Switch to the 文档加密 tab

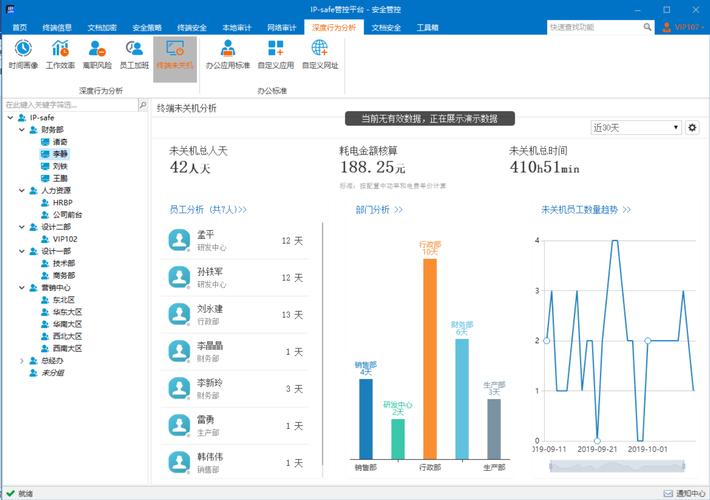coord(102,27)
